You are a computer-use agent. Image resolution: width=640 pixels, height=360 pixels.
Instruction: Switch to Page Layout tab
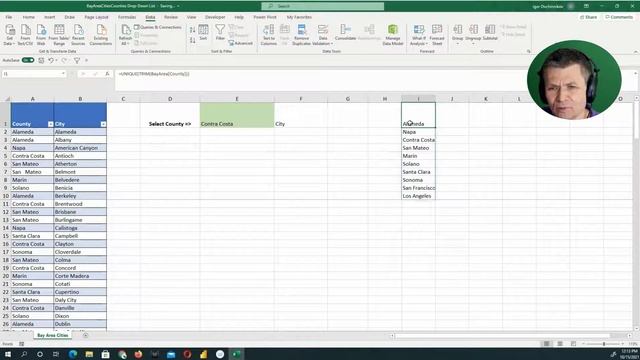pos(96,17)
